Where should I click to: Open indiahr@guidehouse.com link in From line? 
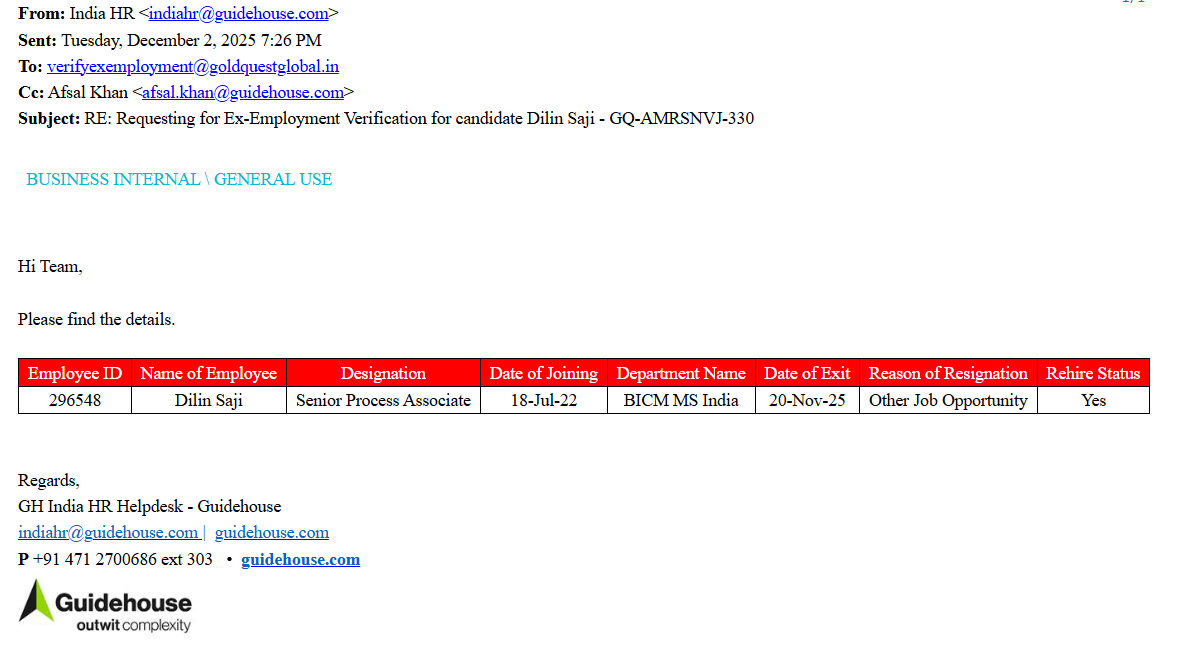click(x=238, y=14)
